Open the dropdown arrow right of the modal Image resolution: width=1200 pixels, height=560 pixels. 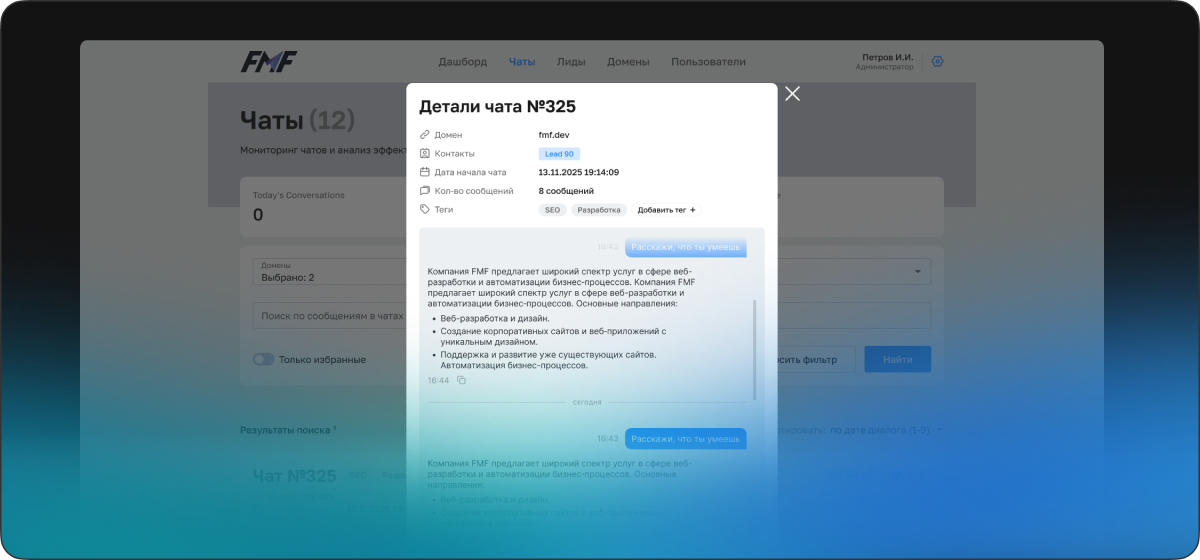click(x=918, y=272)
